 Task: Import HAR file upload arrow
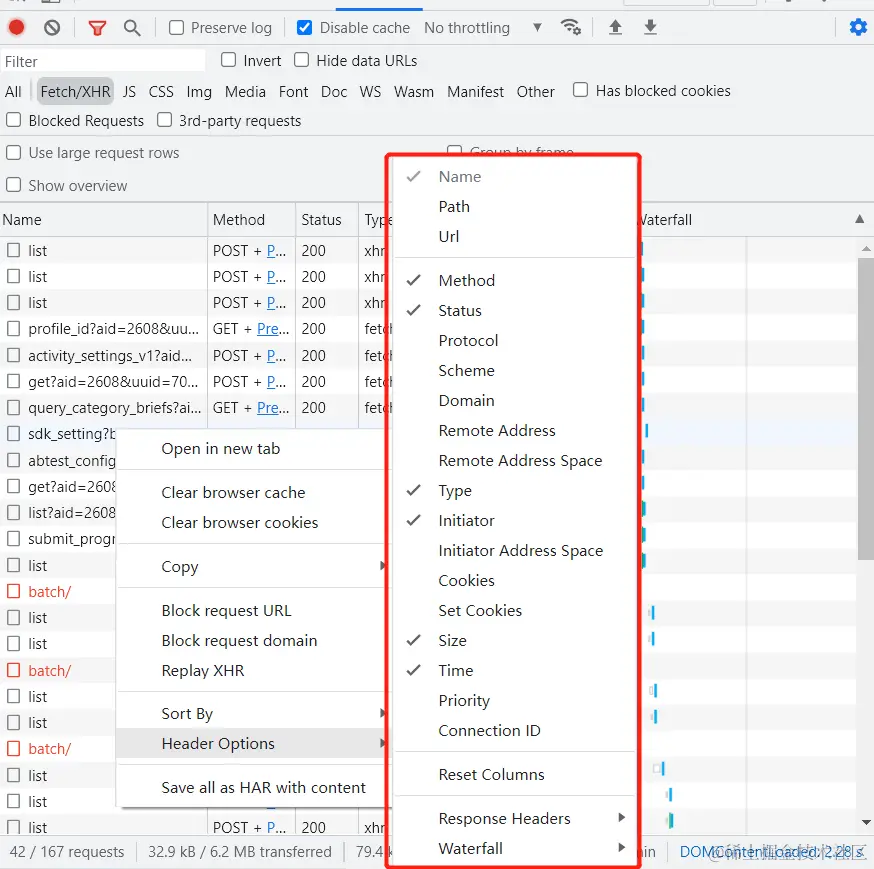pos(615,27)
